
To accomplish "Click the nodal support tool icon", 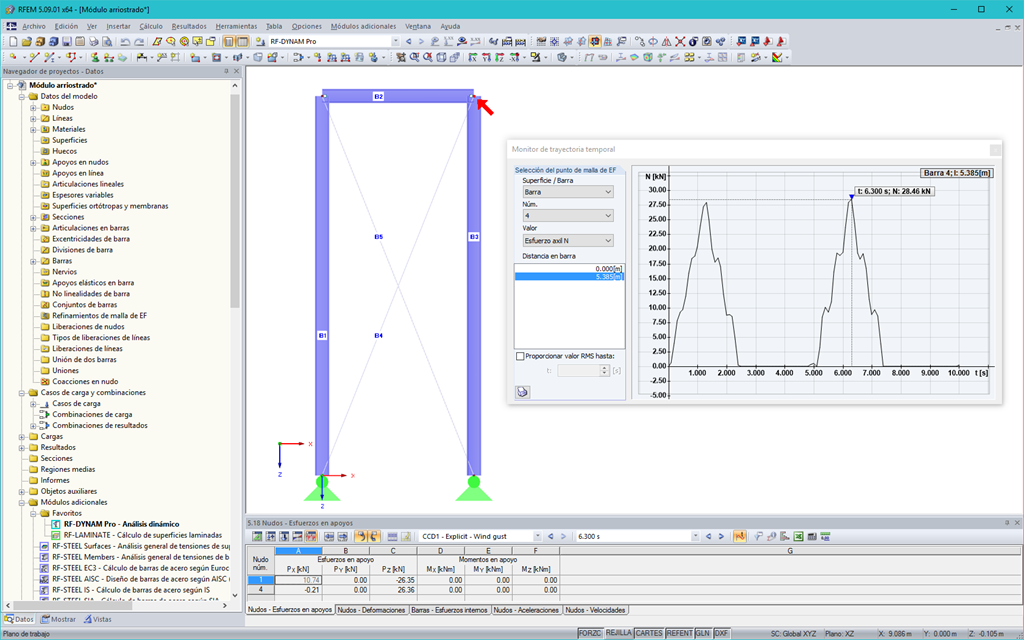I will pos(95,57).
